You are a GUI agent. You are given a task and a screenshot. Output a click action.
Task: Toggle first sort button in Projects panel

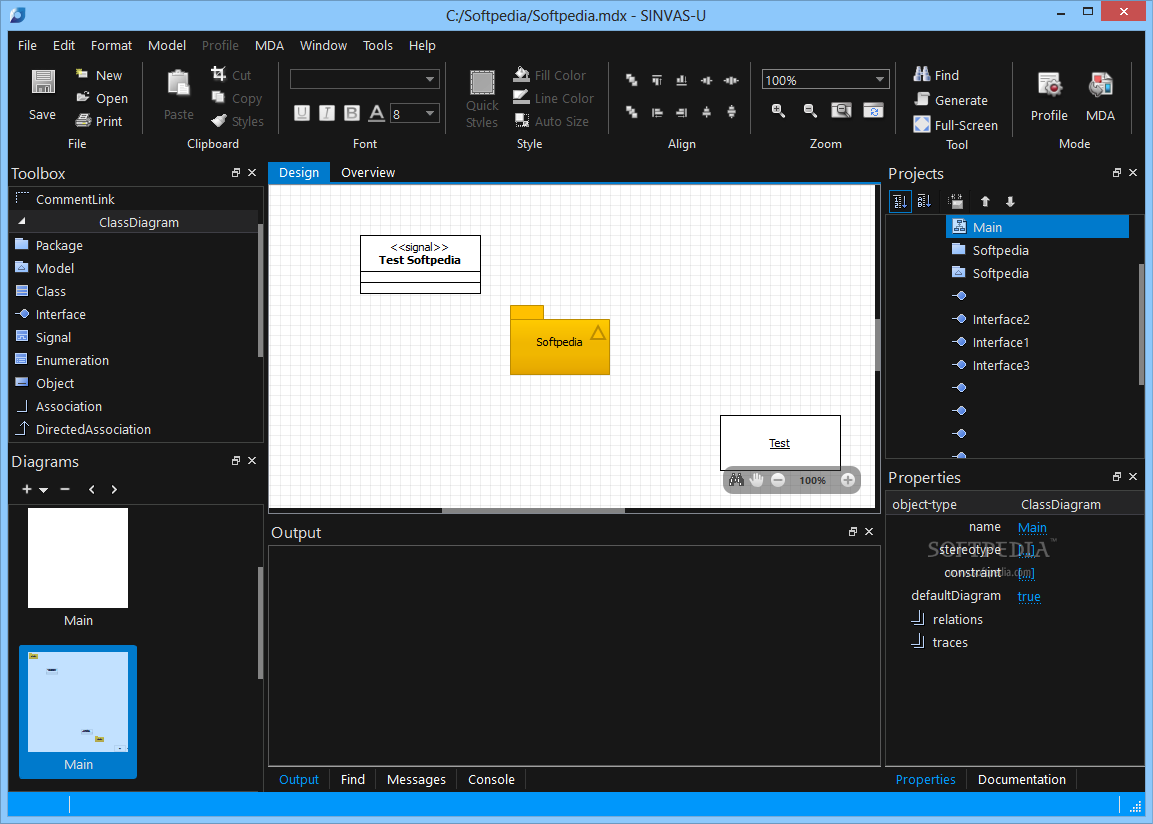pyautogui.click(x=900, y=201)
